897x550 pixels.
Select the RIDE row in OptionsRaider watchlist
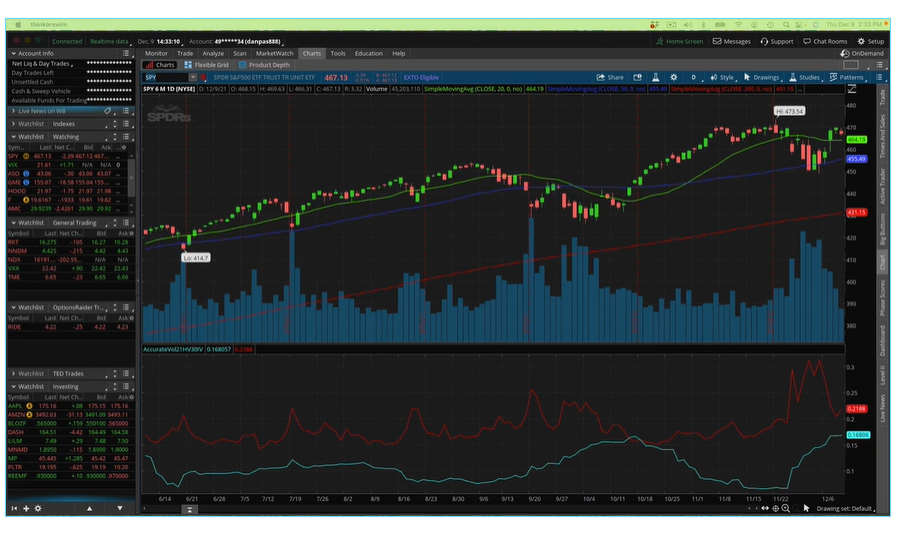[x=70, y=327]
